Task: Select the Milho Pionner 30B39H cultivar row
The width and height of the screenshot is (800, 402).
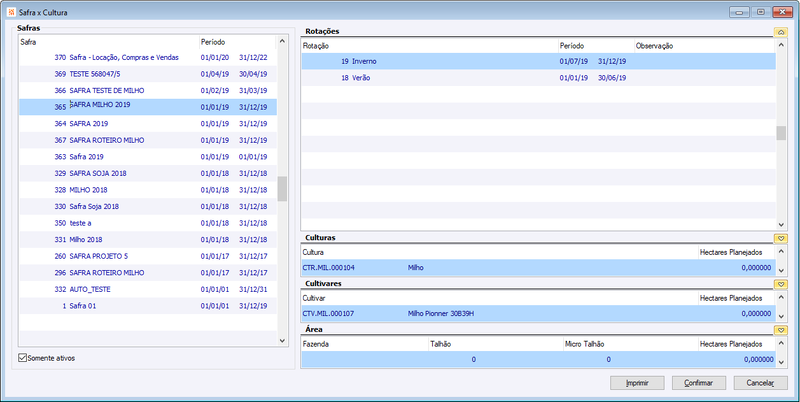Action: coord(538,313)
